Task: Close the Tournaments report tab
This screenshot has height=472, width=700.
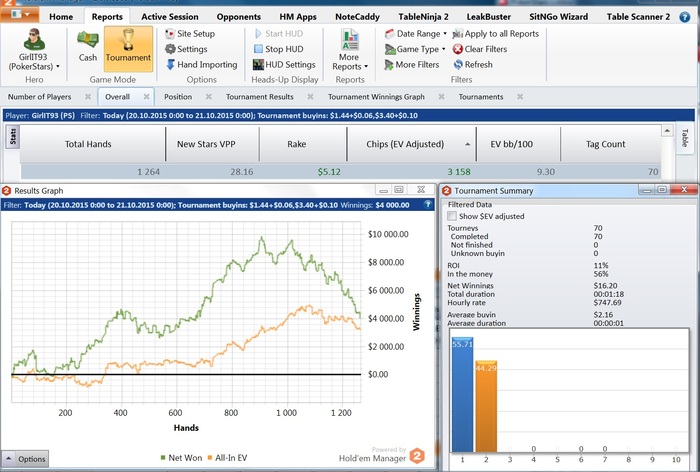Action: coord(520,97)
